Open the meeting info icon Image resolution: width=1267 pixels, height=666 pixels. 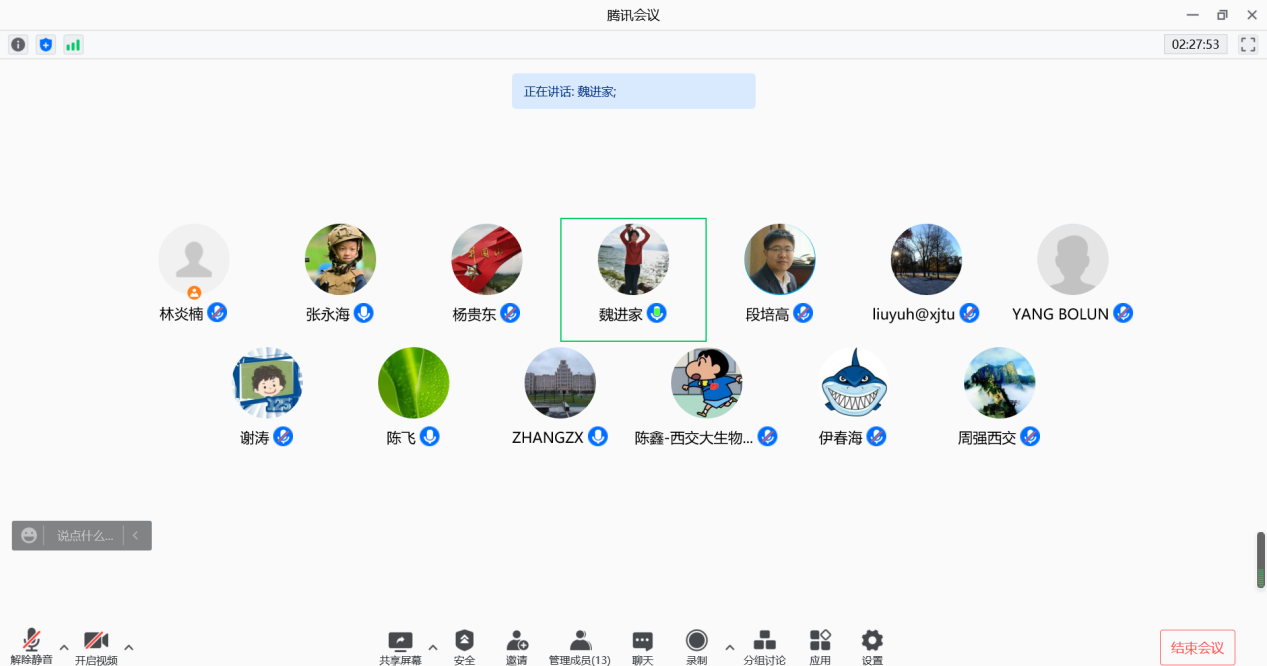[17, 44]
